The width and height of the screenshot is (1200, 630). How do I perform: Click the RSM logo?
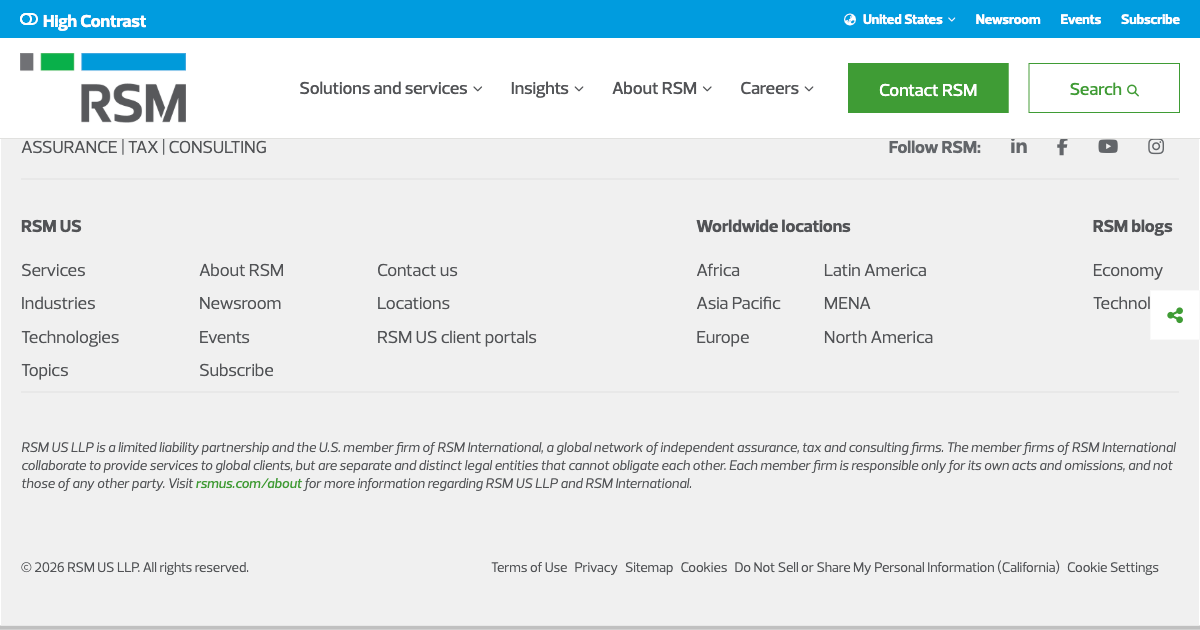pyautogui.click(x=103, y=88)
